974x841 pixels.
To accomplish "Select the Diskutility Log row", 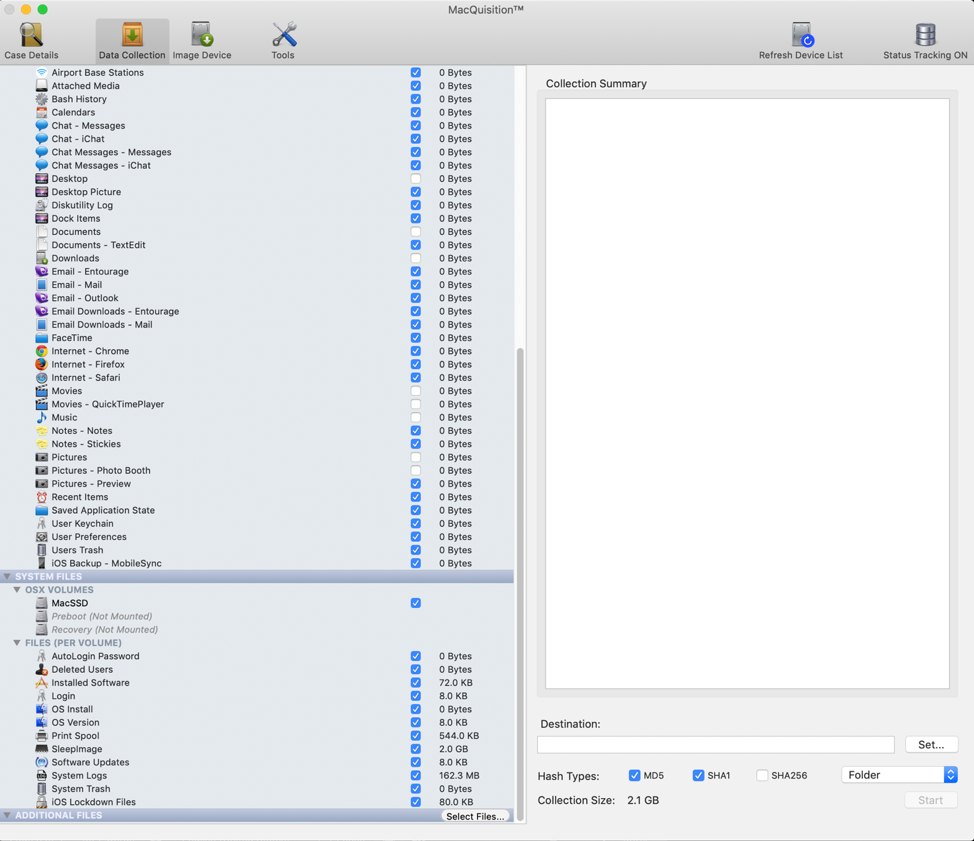I will tap(257, 206).
